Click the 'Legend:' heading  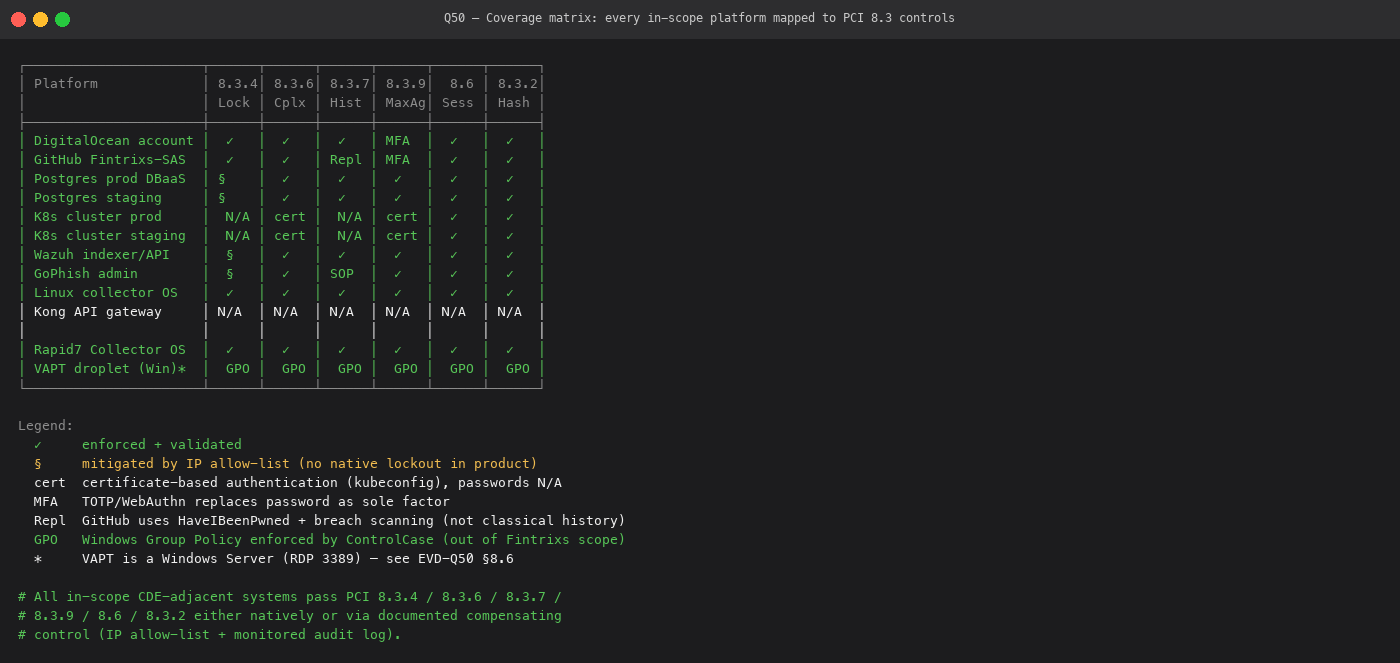tap(46, 426)
